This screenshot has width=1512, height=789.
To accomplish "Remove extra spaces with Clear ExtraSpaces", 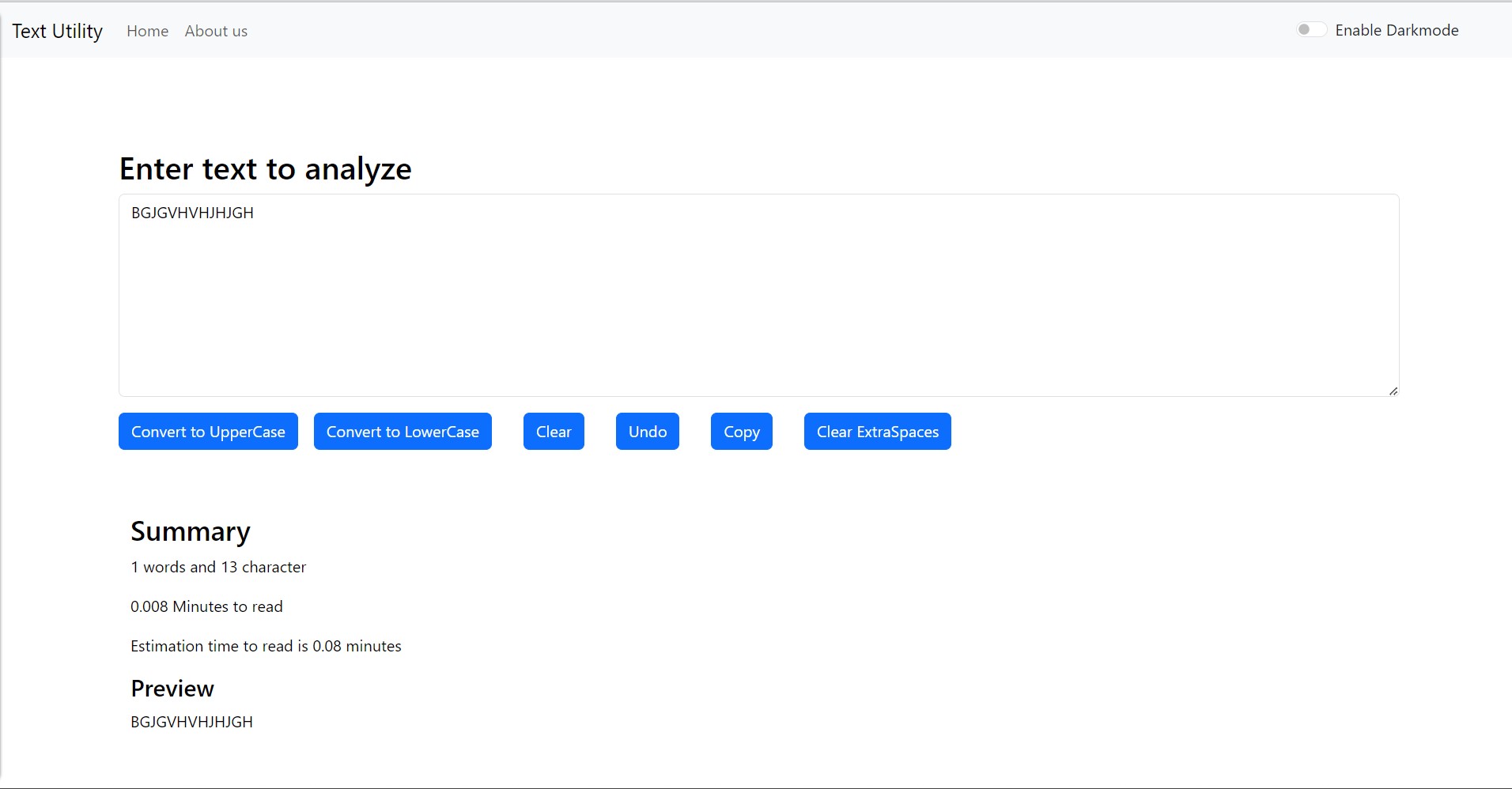I will 878,431.
